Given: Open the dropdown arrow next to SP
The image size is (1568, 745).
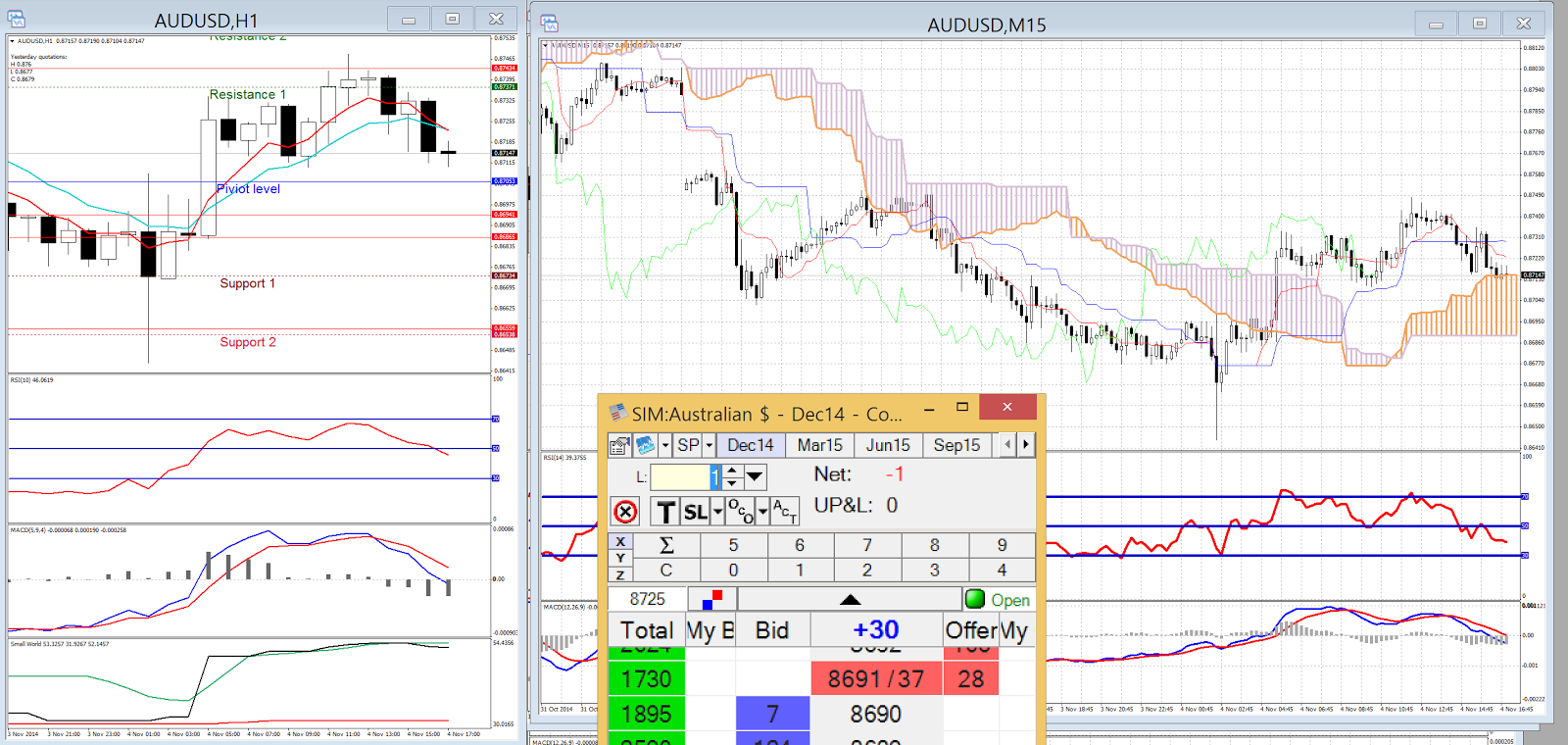Looking at the screenshot, I should coord(710,446).
